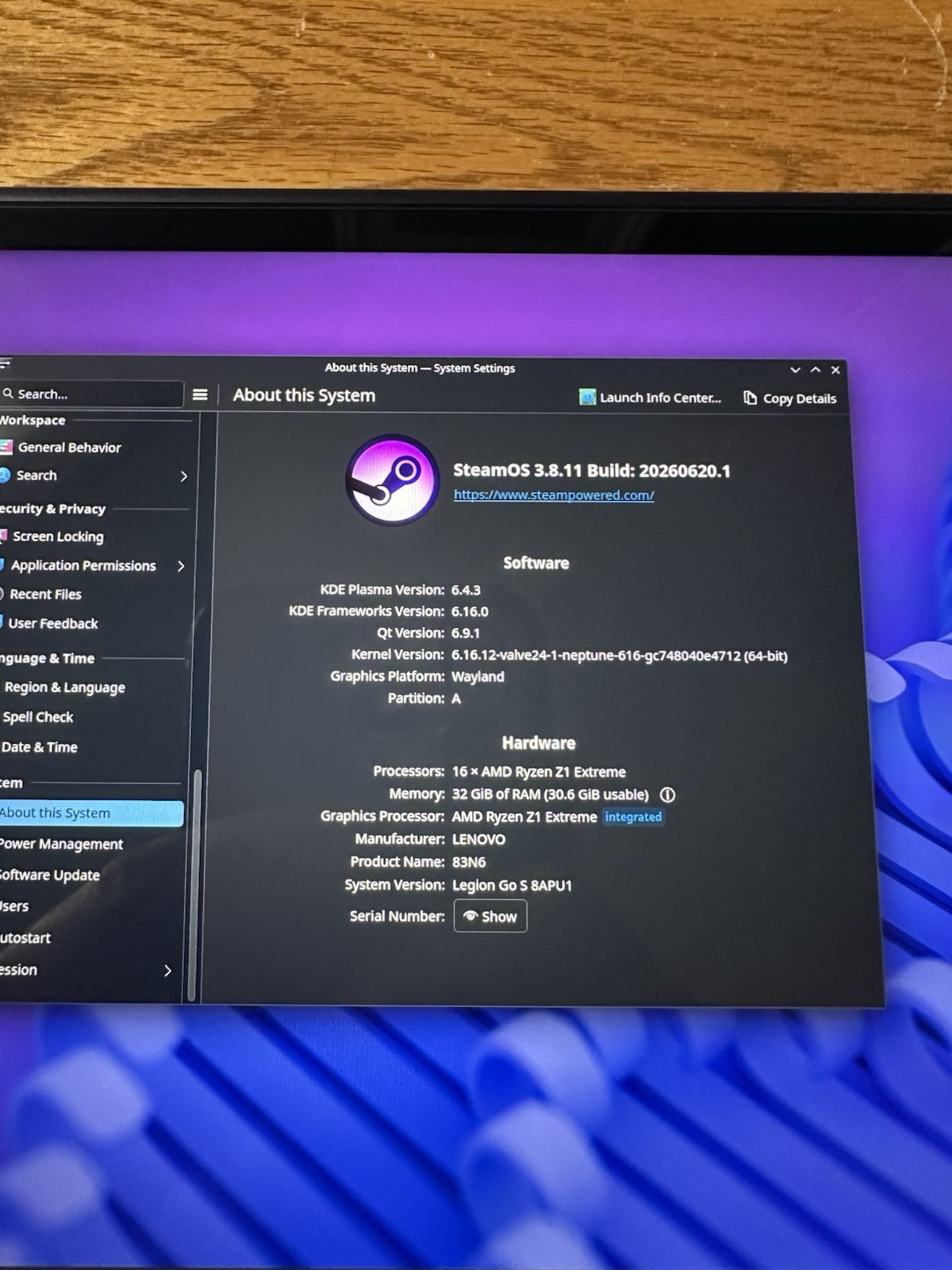Open the steampowered.com link
Image resolution: width=952 pixels, height=1270 pixels.
(554, 495)
